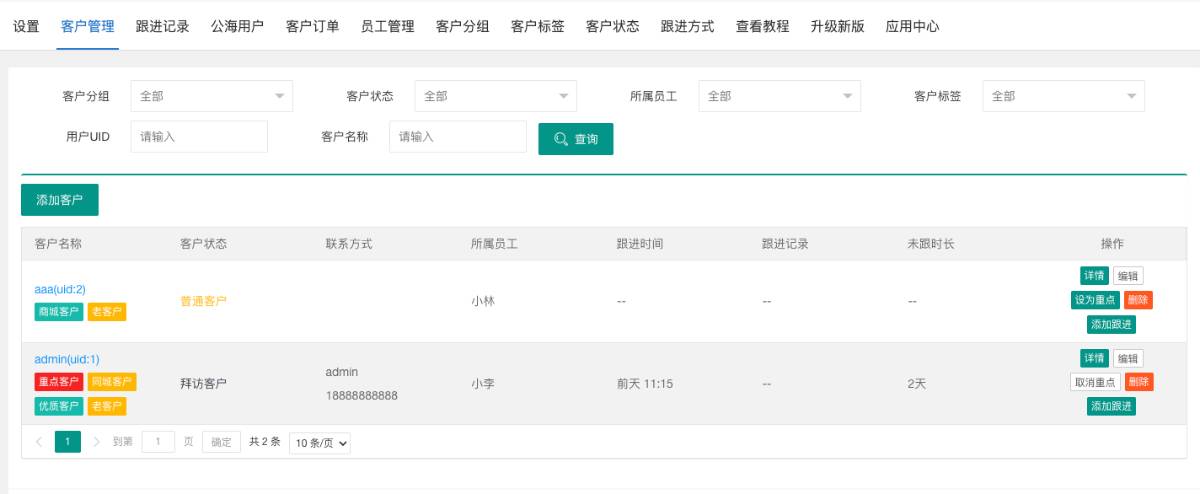Click 详情 for customer aaa
This screenshot has width=1200, height=494.
tap(1093, 276)
